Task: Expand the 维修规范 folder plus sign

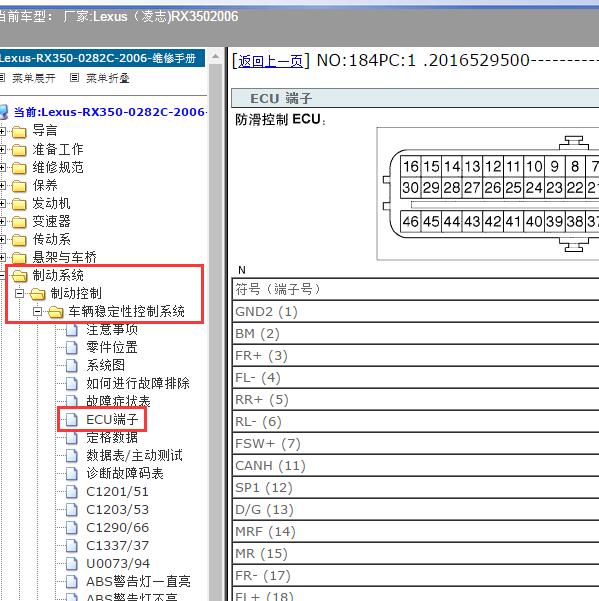Action: (x=2, y=167)
